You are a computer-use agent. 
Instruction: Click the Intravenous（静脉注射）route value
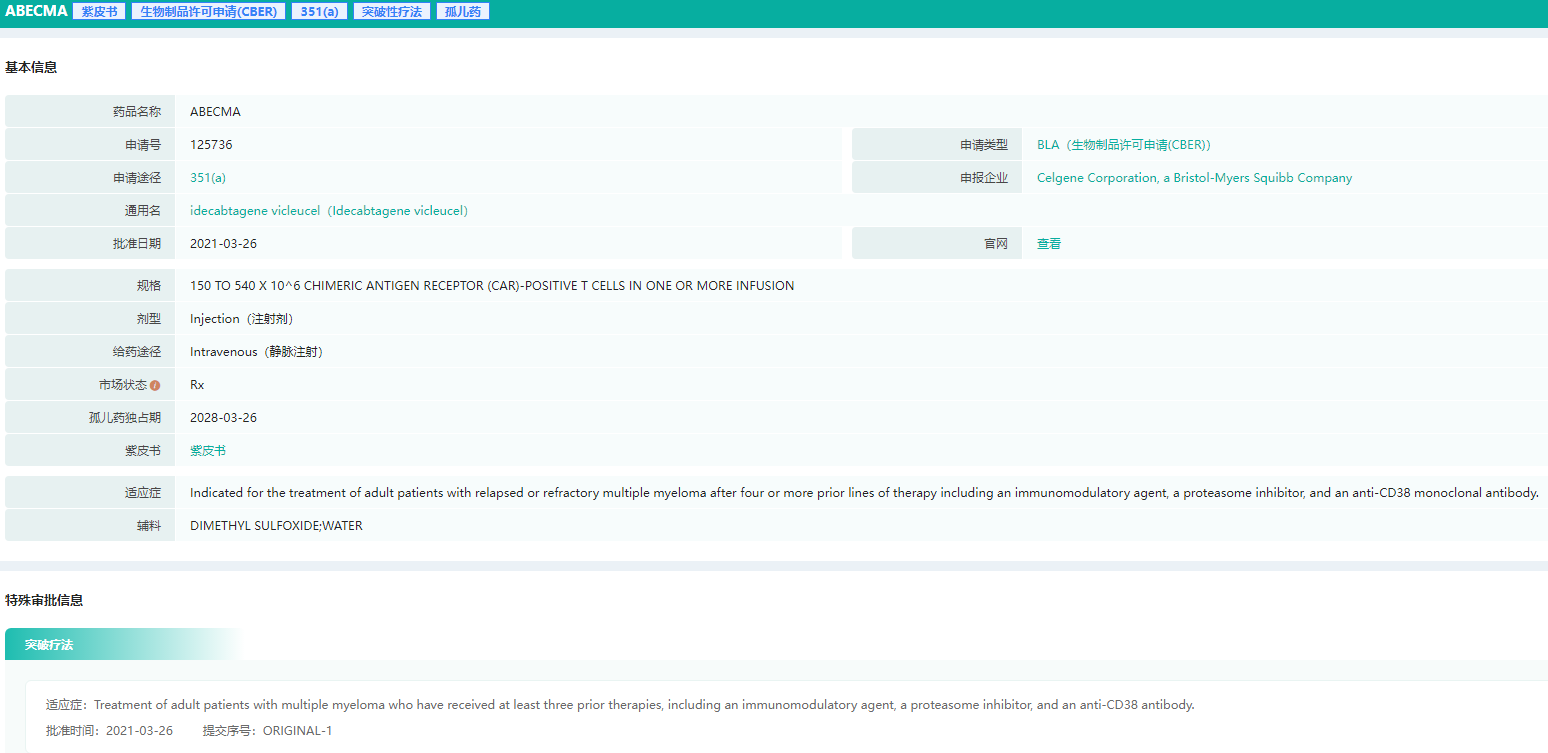pyautogui.click(x=256, y=352)
